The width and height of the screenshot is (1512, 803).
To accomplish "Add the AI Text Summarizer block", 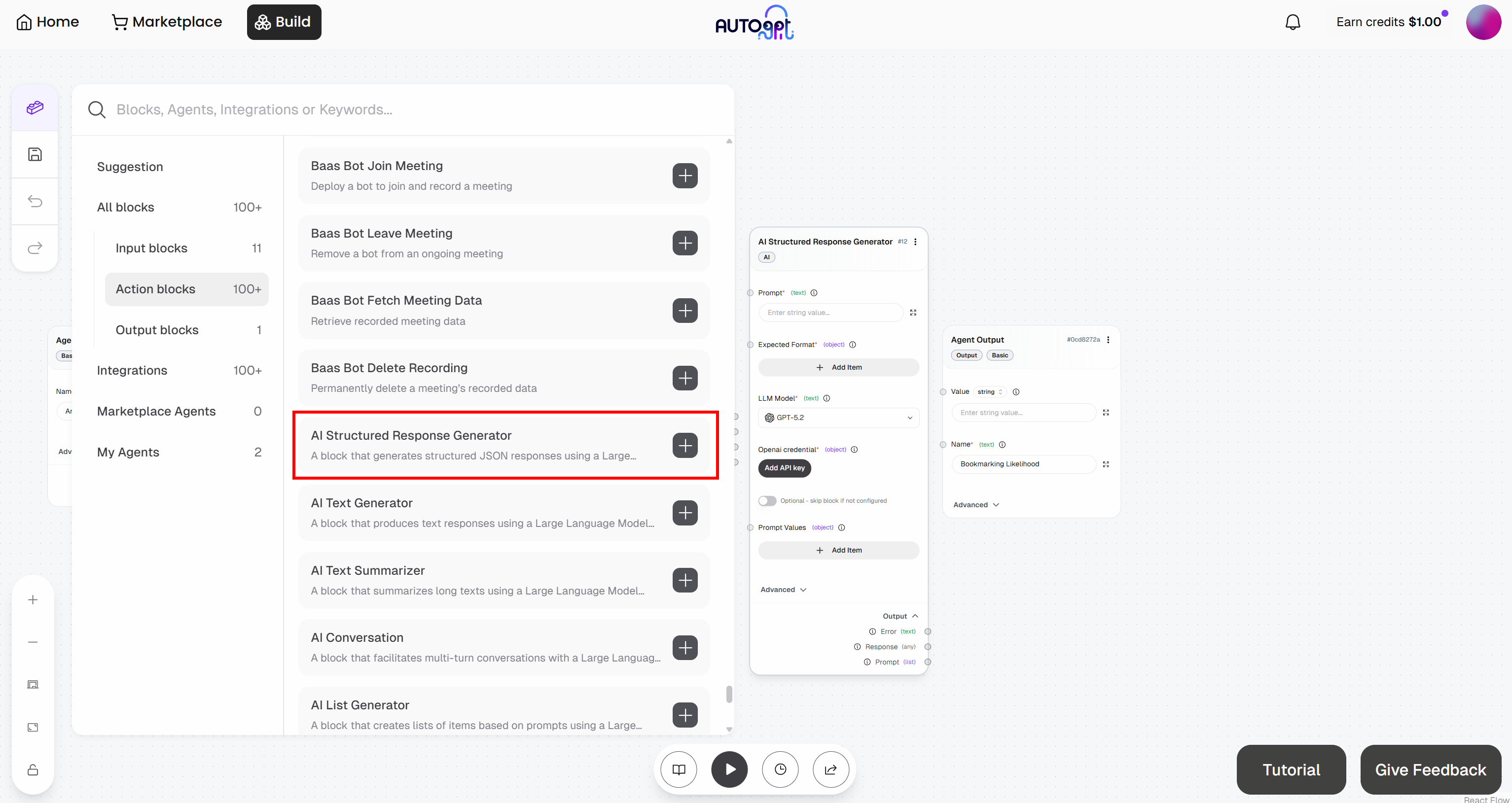I will click(x=684, y=580).
